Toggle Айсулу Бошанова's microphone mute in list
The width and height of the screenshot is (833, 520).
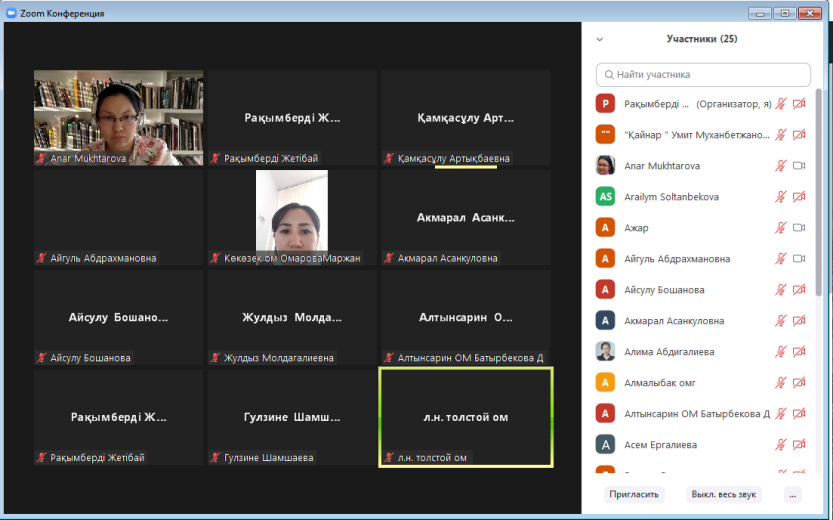tap(781, 290)
